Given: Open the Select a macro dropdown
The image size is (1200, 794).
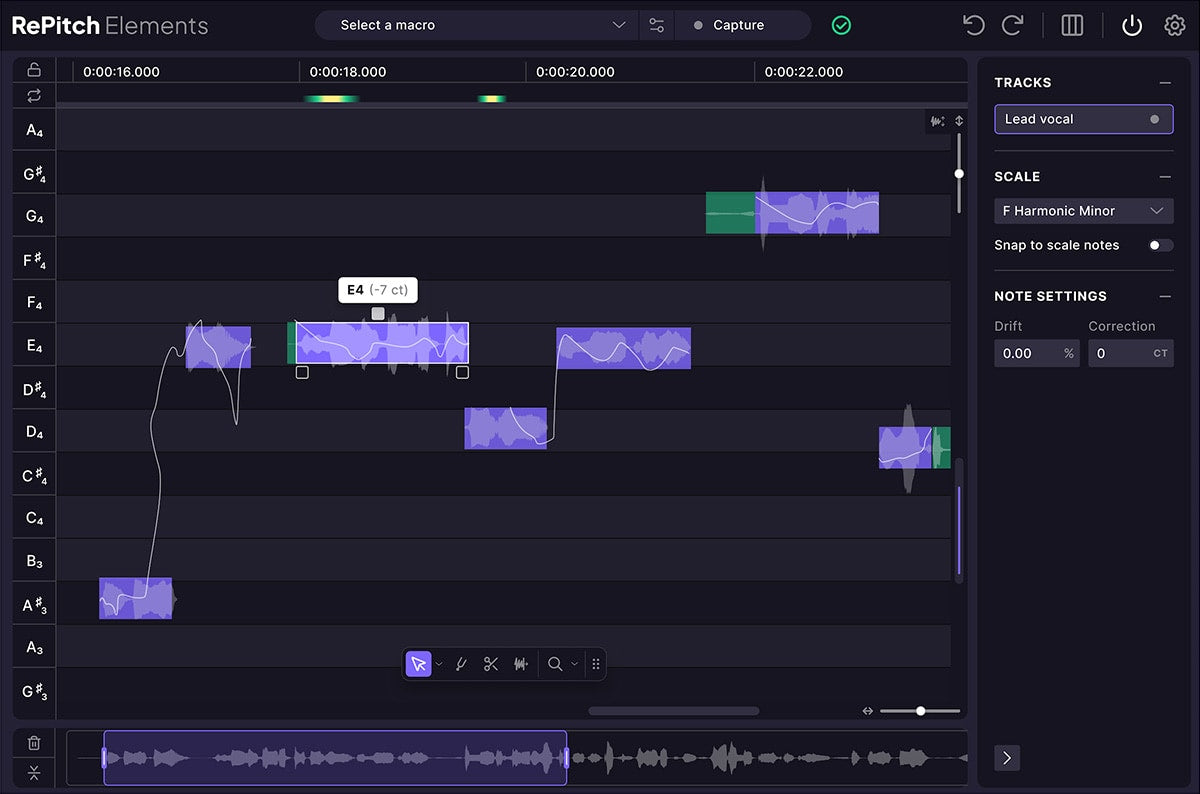Looking at the screenshot, I should [477, 25].
